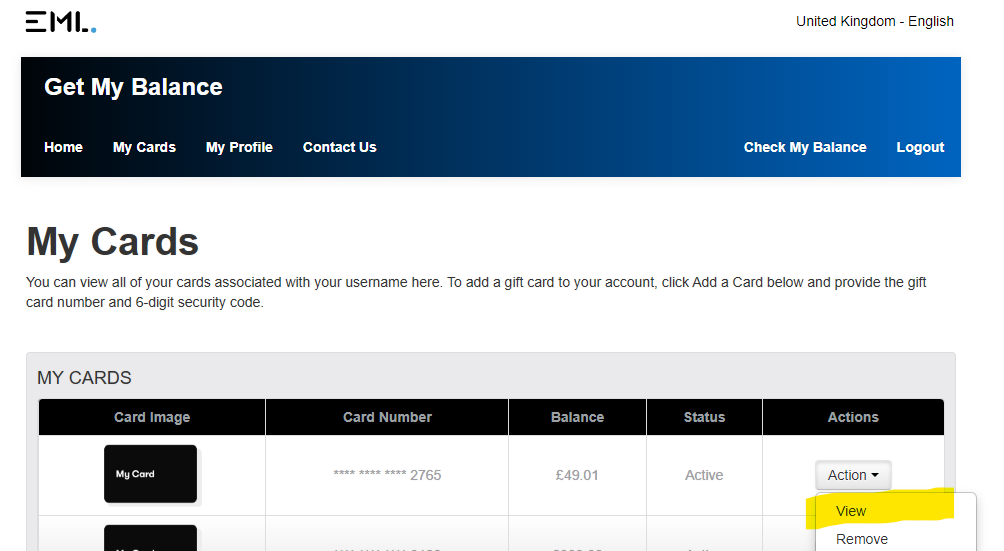
Task: Click the masked card number ending 2765
Action: (387, 475)
